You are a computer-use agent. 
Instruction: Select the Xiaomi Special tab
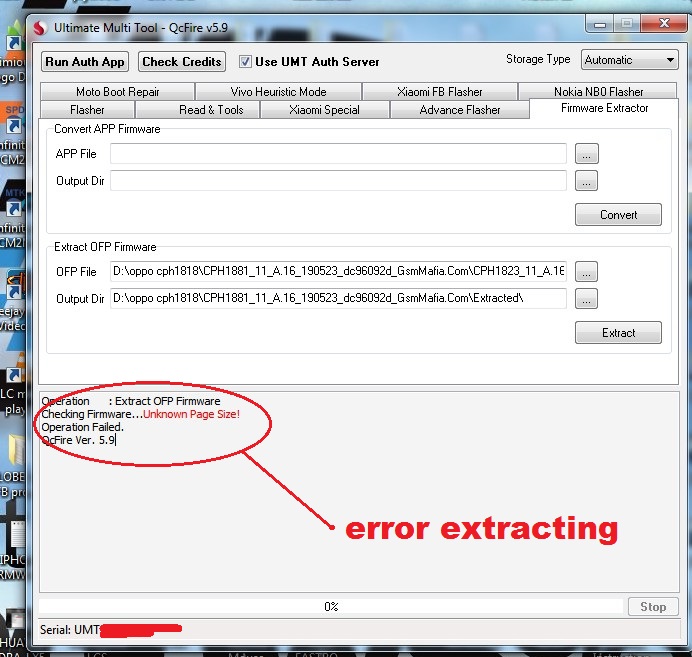coord(324,109)
